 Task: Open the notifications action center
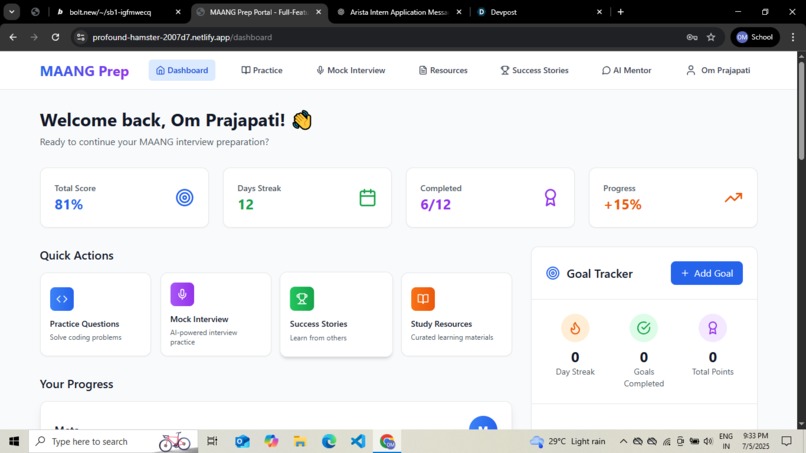tap(786, 441)
